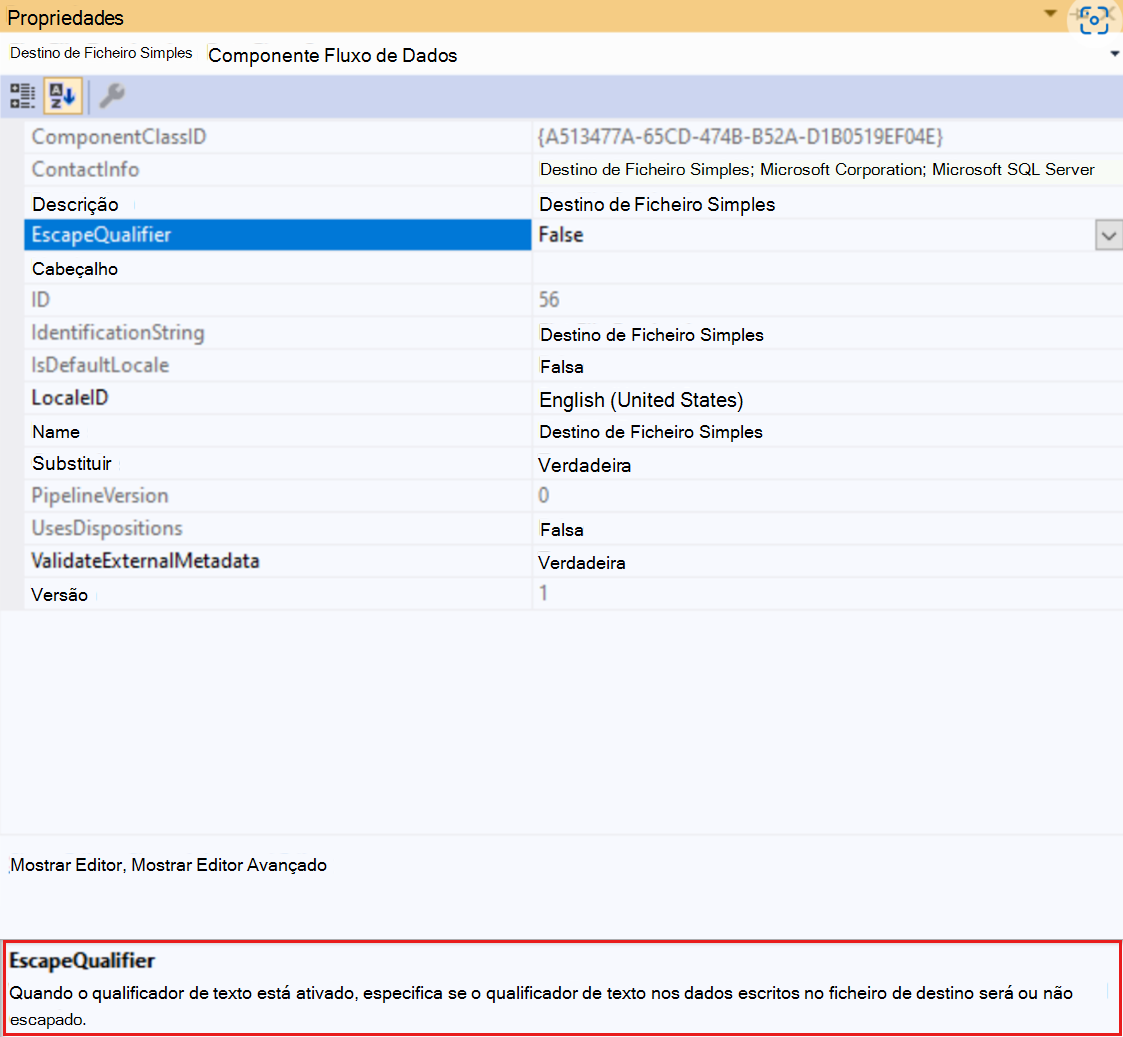This screenshot has width=1123, height=1037.
Task: Select the ContactInfo property
Action: click(x=85, y=170)
